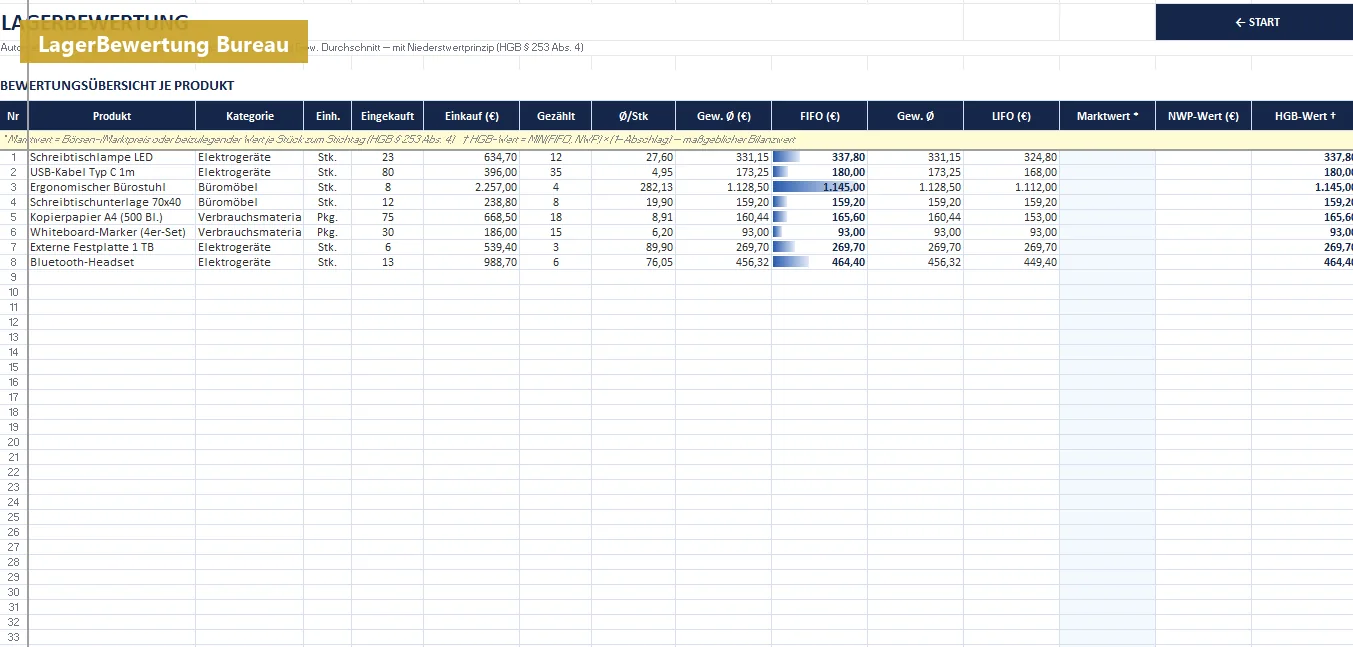Image resolution: width=1353 pixels, height=647 pixels.
Task: Select the Kategorie column header
Action: pos(250,116)
